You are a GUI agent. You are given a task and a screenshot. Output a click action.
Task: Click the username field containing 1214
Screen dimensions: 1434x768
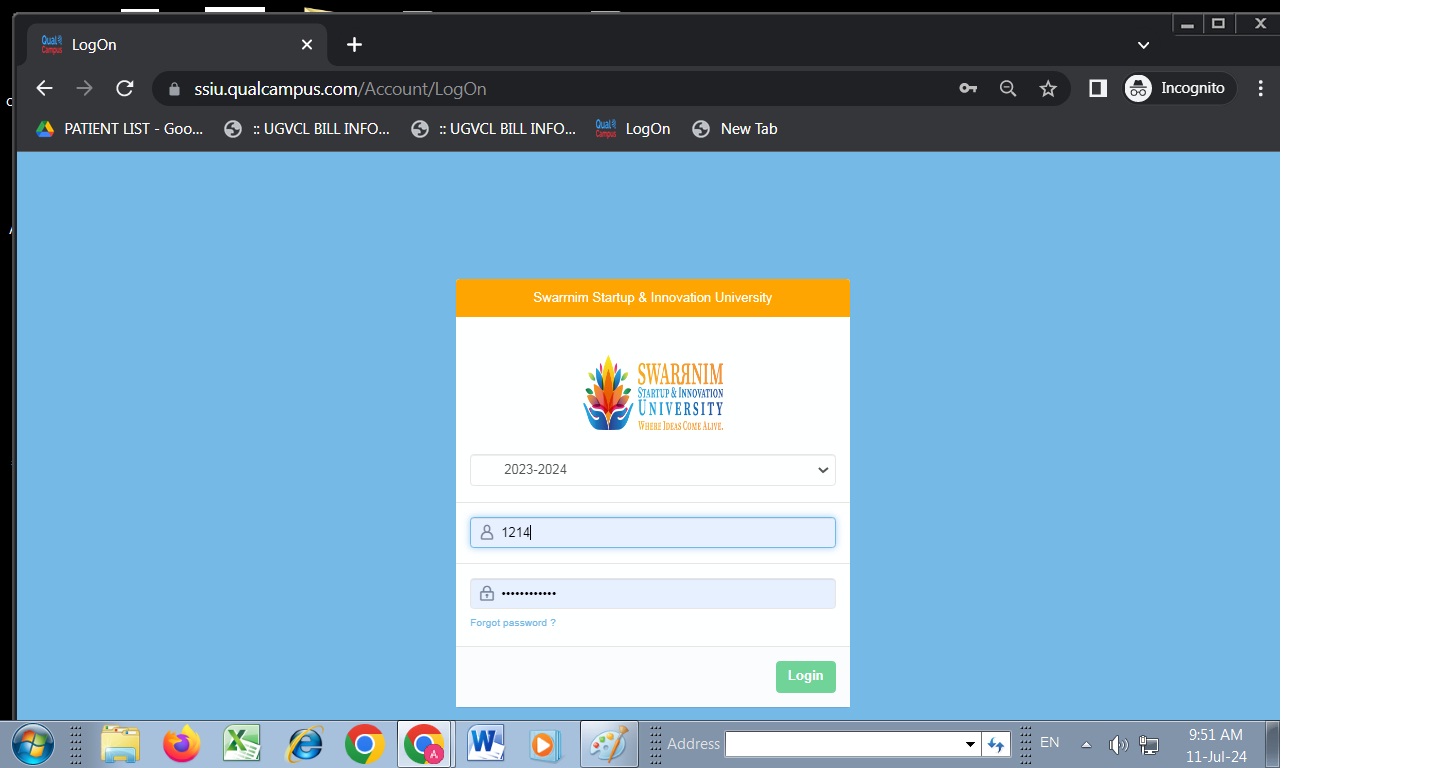[653, 532]
